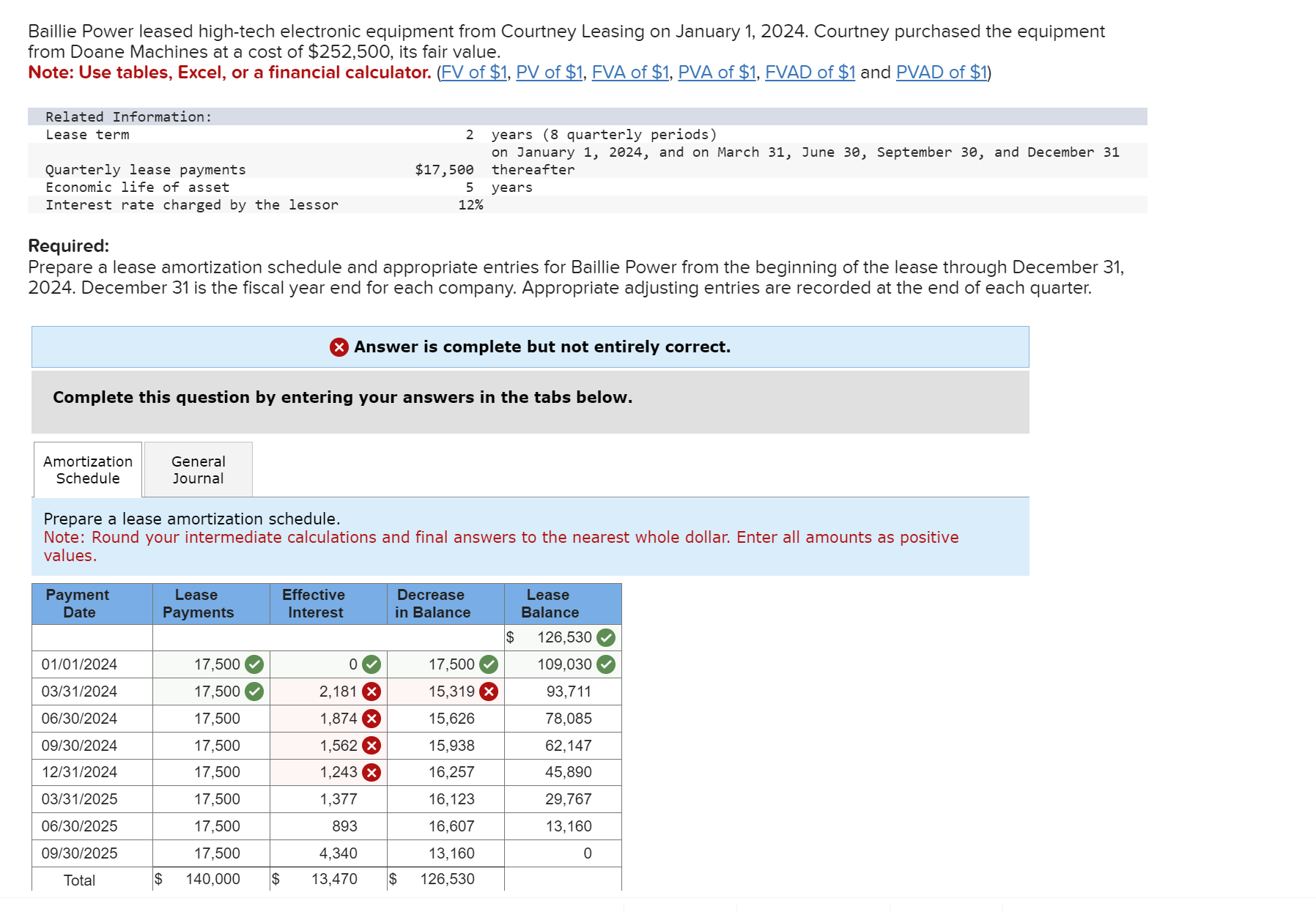Viewport: 1316px width, 912px height.
Task: Open the FV of $1 table link
Action: tap(474, 73)
